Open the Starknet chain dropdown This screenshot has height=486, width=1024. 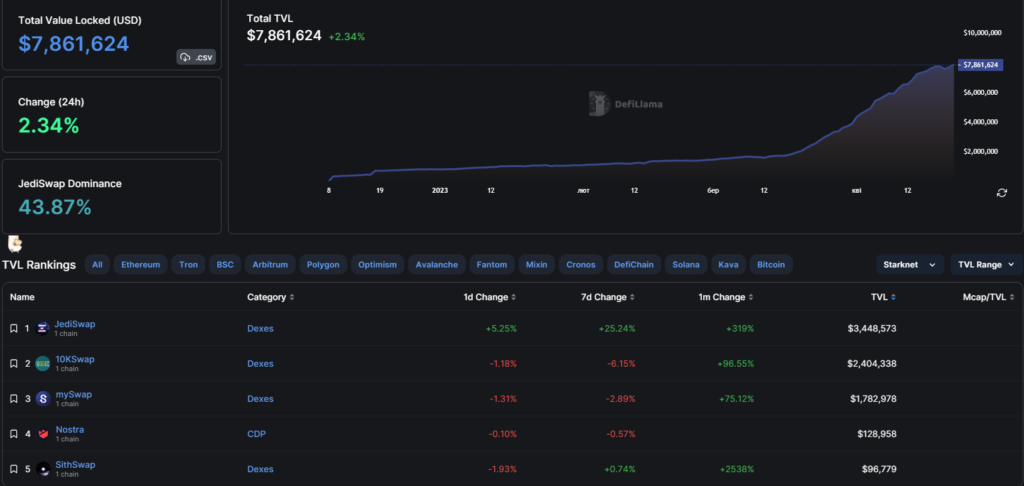(910, 265)
